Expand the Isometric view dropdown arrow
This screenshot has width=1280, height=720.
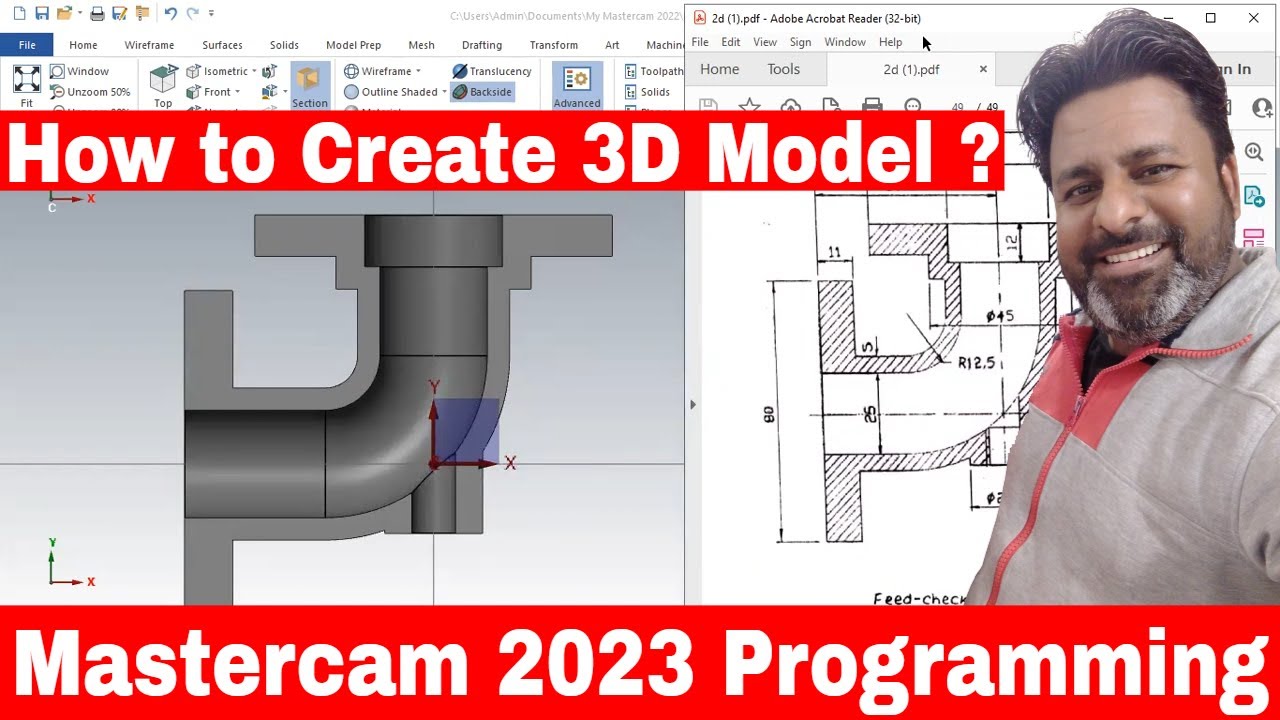254,71
